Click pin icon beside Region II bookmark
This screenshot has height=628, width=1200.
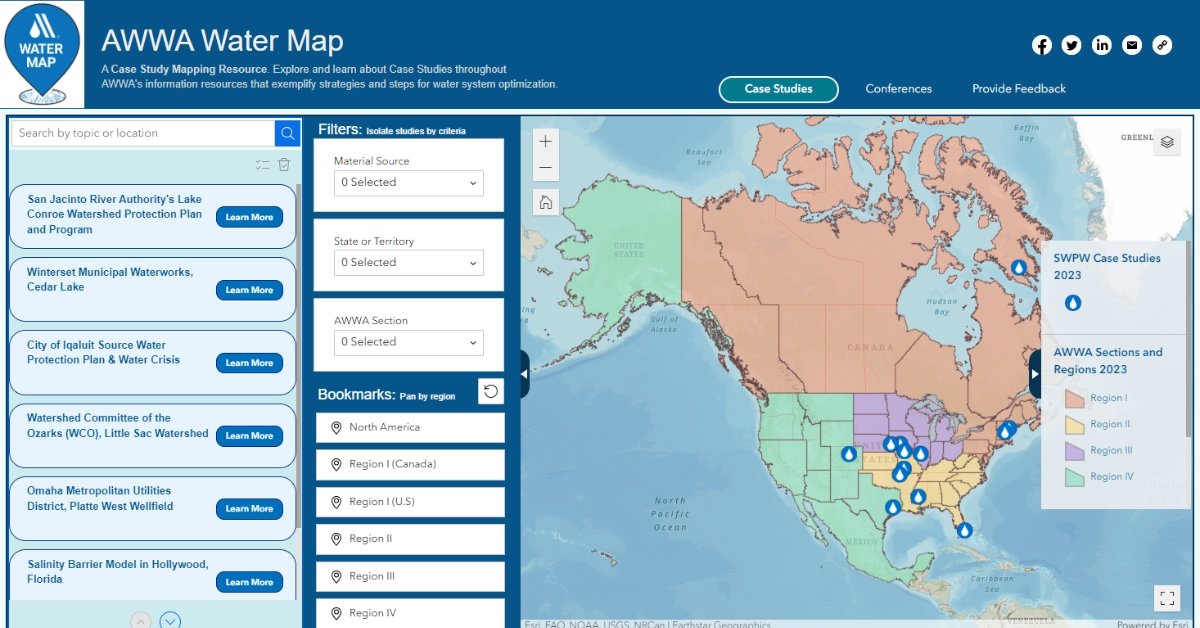click(x=336, y=539)
